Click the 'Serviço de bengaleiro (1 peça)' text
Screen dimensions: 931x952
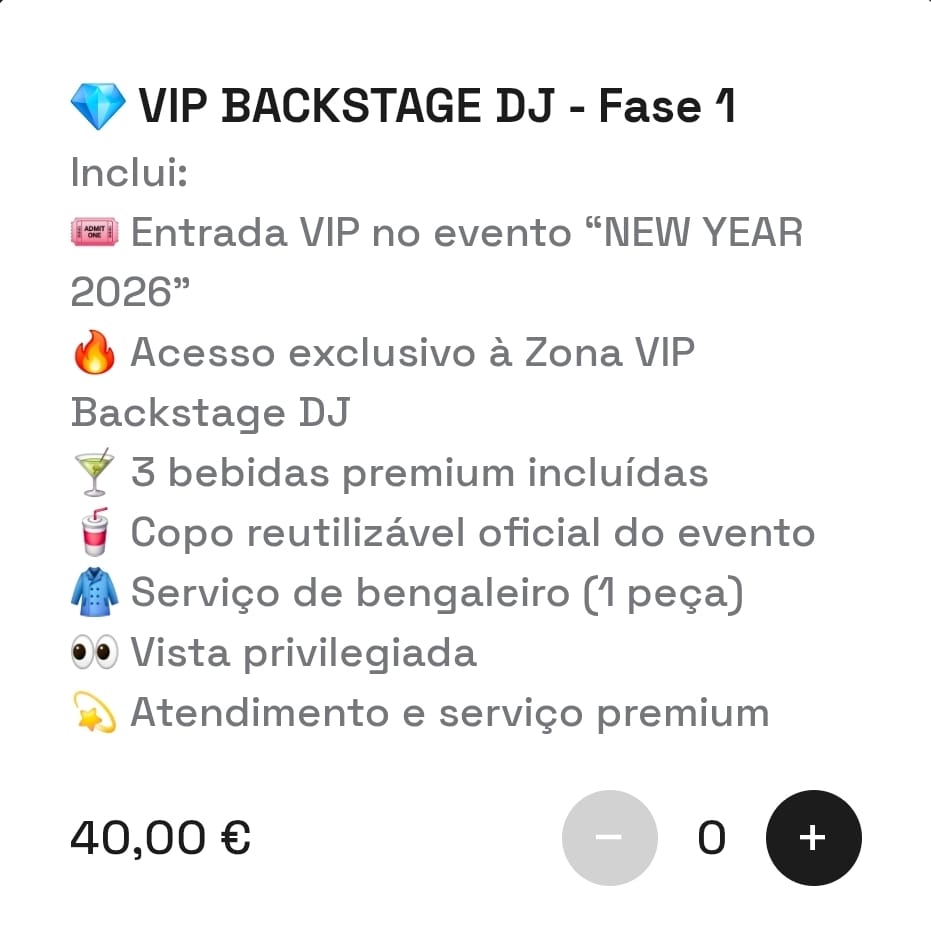coord(437,593)
